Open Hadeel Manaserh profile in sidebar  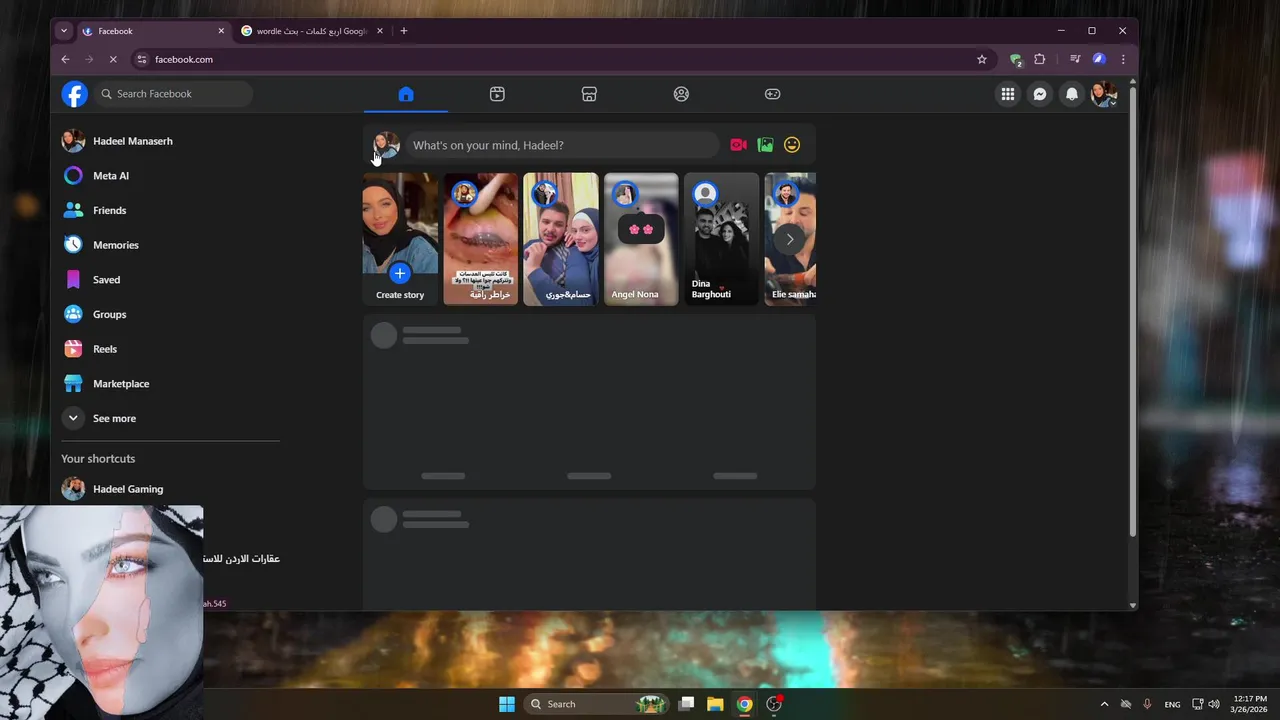click(x=170, y=141)
